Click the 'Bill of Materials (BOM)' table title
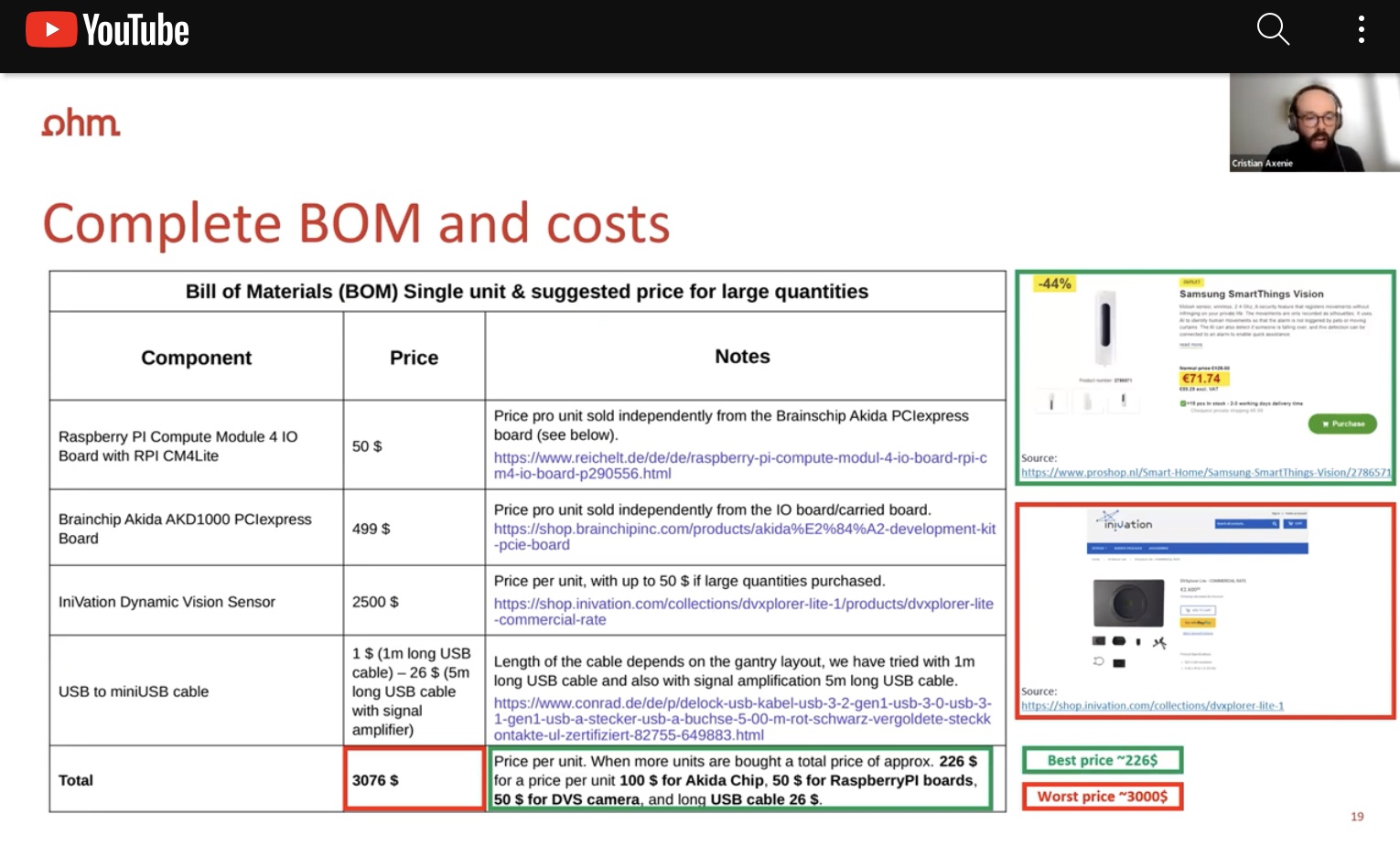Image resolution: width=1400 pixels, height=857 pixels. [527, 292]
